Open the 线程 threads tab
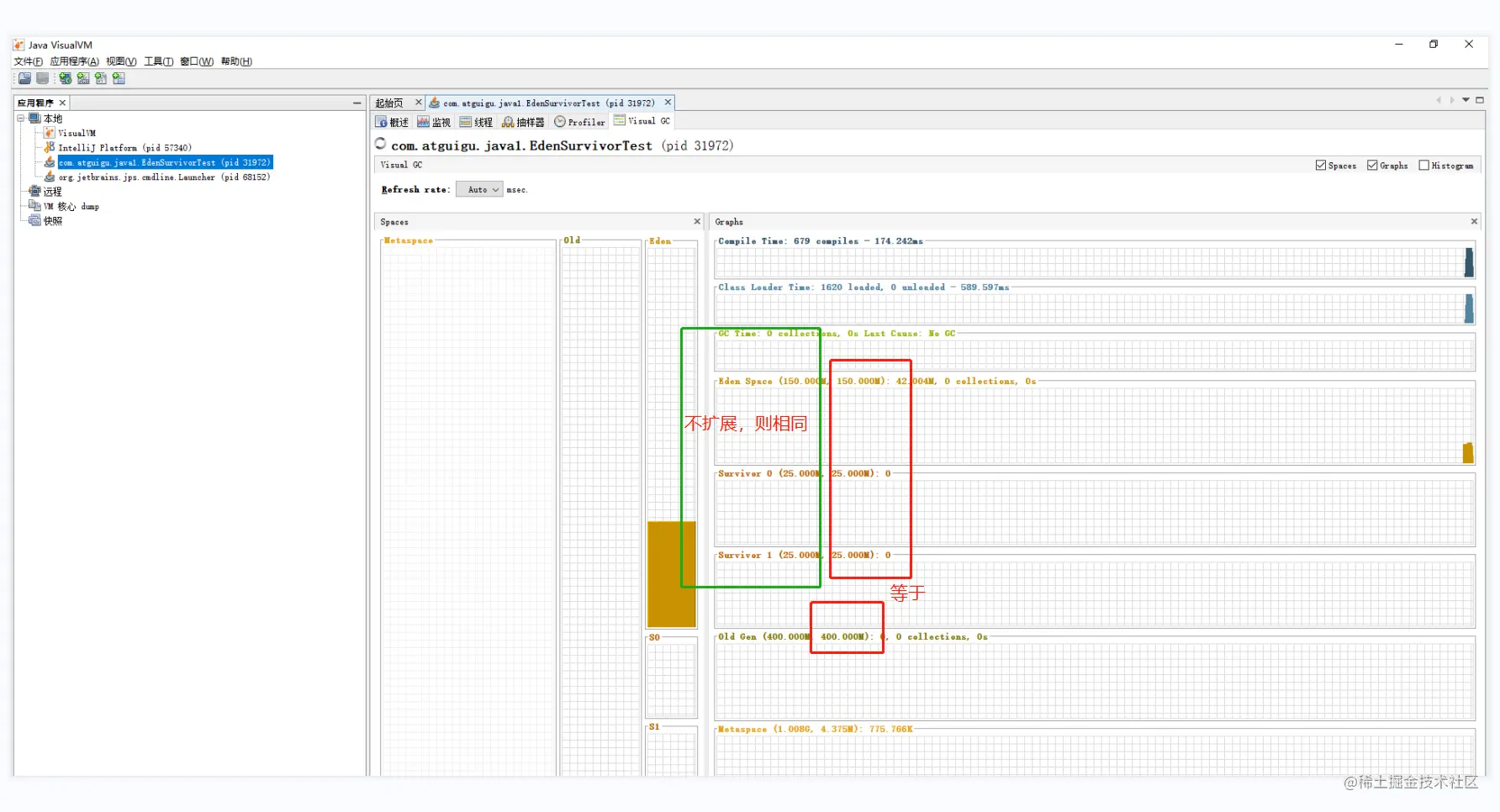The image size is (1500, 812). [476, 122]
